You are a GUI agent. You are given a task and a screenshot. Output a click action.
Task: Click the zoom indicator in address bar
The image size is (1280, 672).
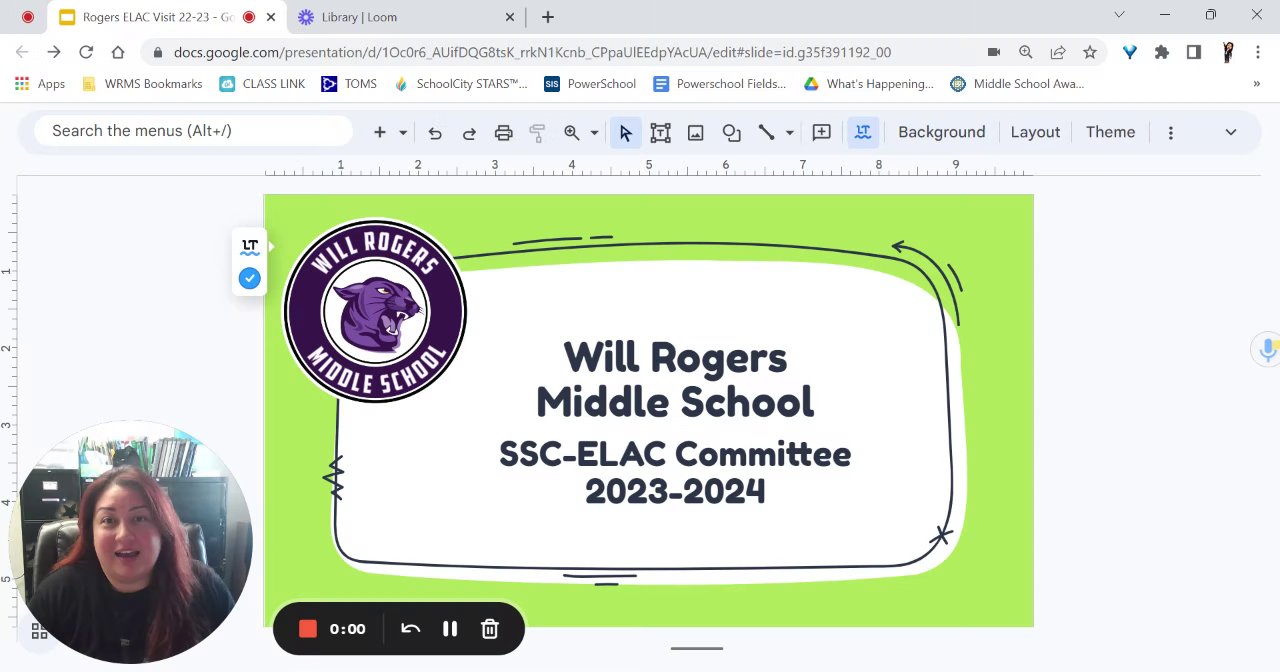click(x=1026, y=52)
